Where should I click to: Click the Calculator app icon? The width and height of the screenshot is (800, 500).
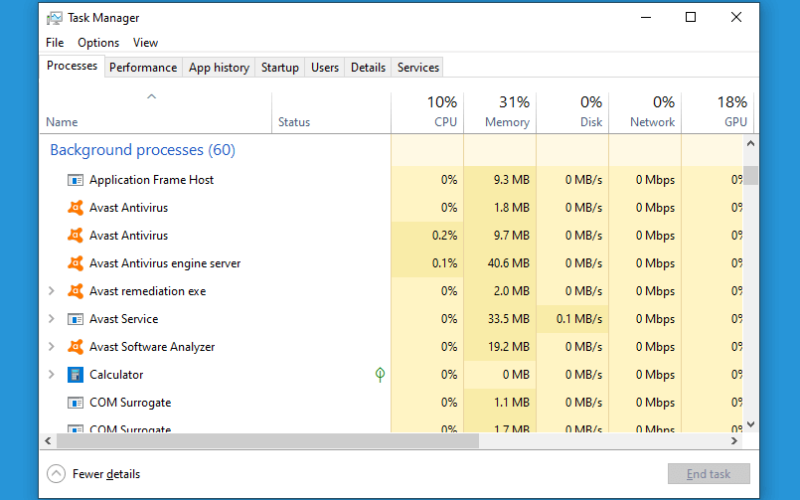[x=75, y=374]
